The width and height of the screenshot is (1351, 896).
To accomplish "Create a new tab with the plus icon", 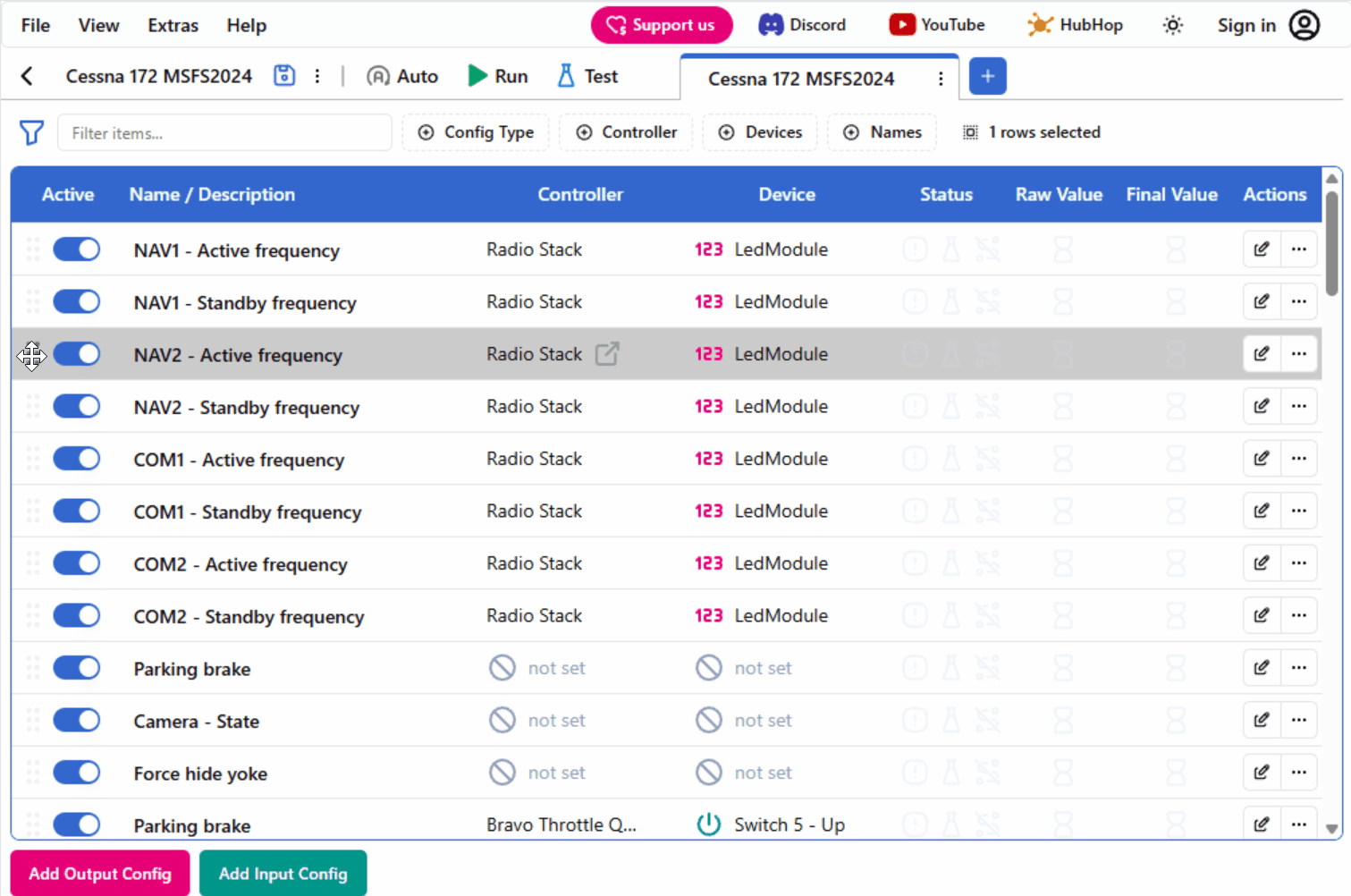I will coord(987,76).
